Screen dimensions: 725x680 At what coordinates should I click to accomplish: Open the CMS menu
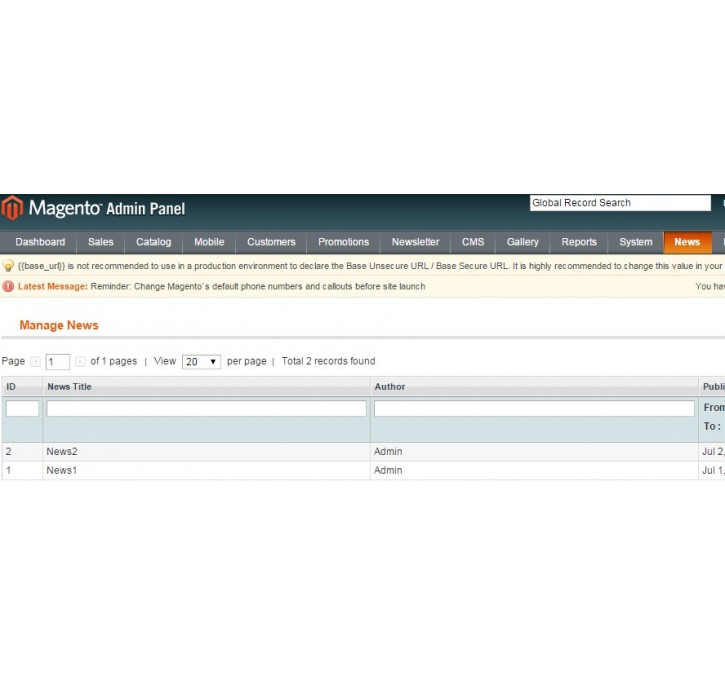(473, 242)
